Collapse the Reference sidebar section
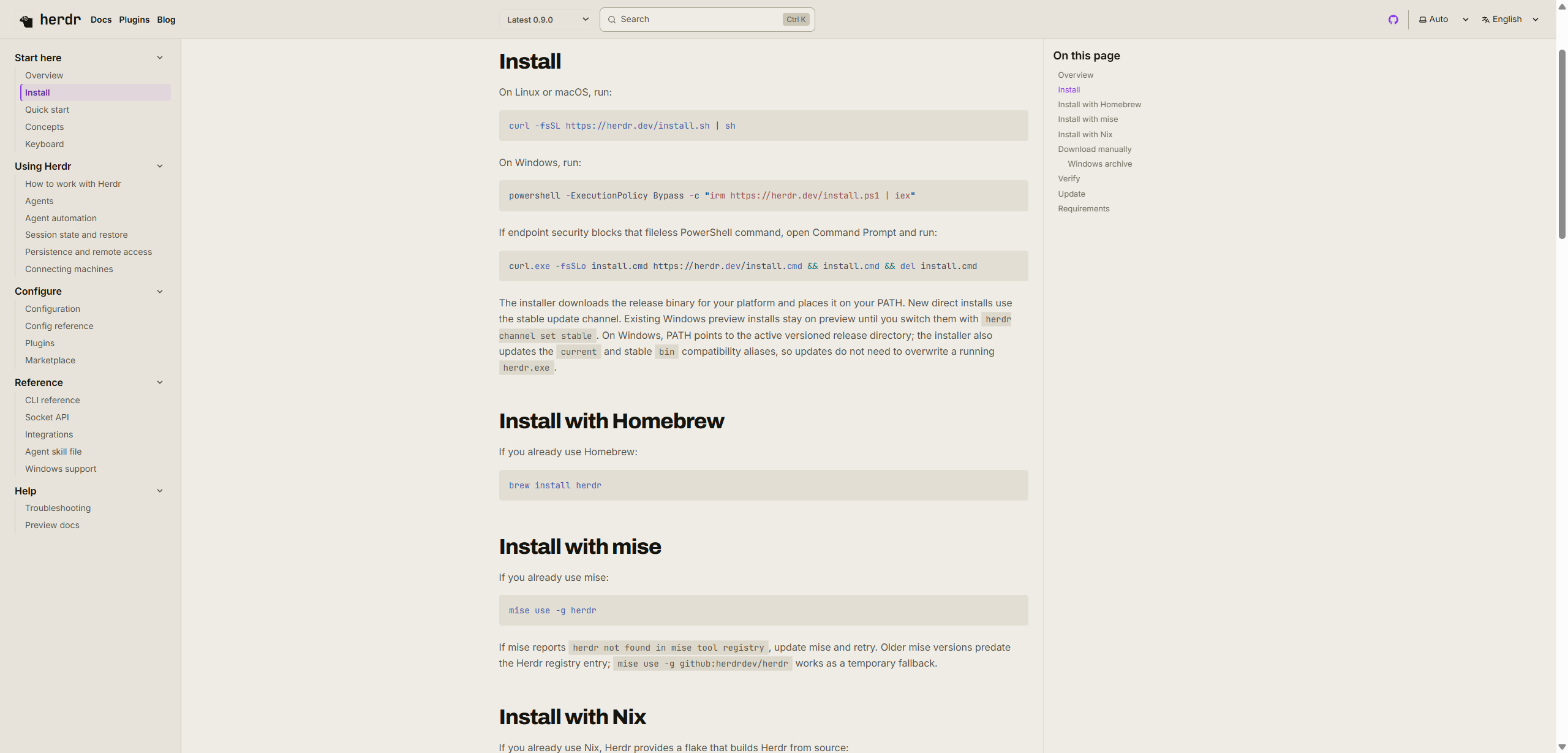The image size is (1568, 753). [160, 382]
